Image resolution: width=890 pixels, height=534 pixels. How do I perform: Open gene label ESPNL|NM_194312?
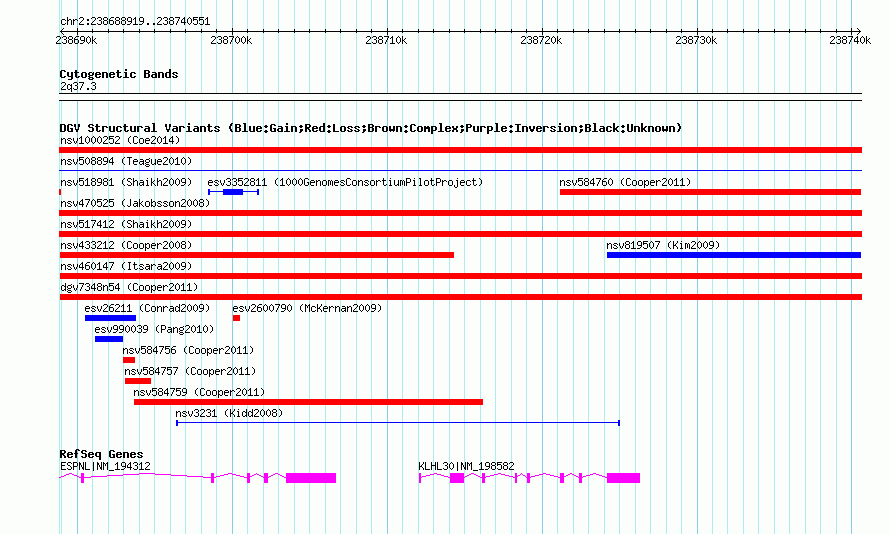pyautogui.click(x=105, y=466)
